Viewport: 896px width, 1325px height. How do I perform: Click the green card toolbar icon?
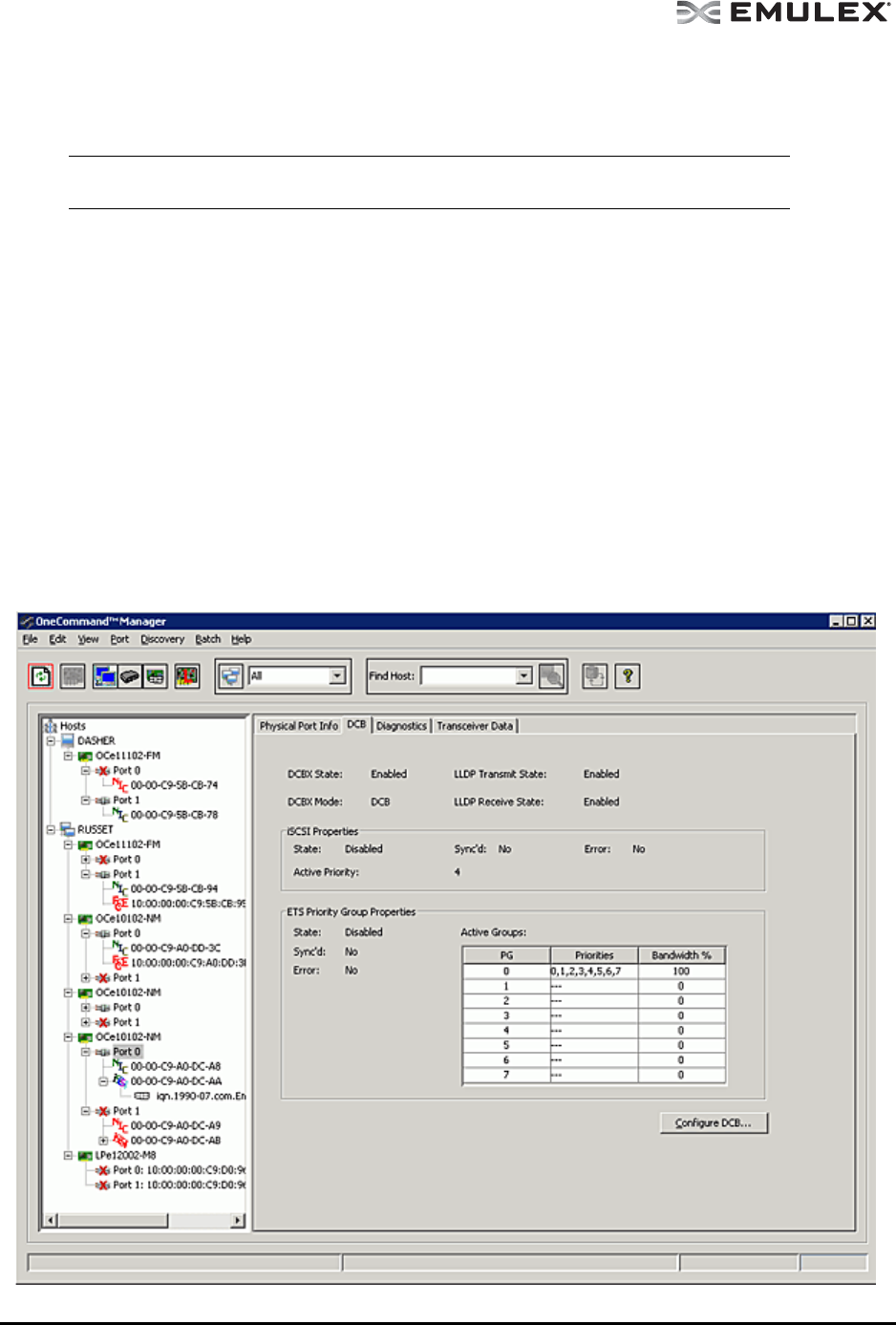coord(155,676)
